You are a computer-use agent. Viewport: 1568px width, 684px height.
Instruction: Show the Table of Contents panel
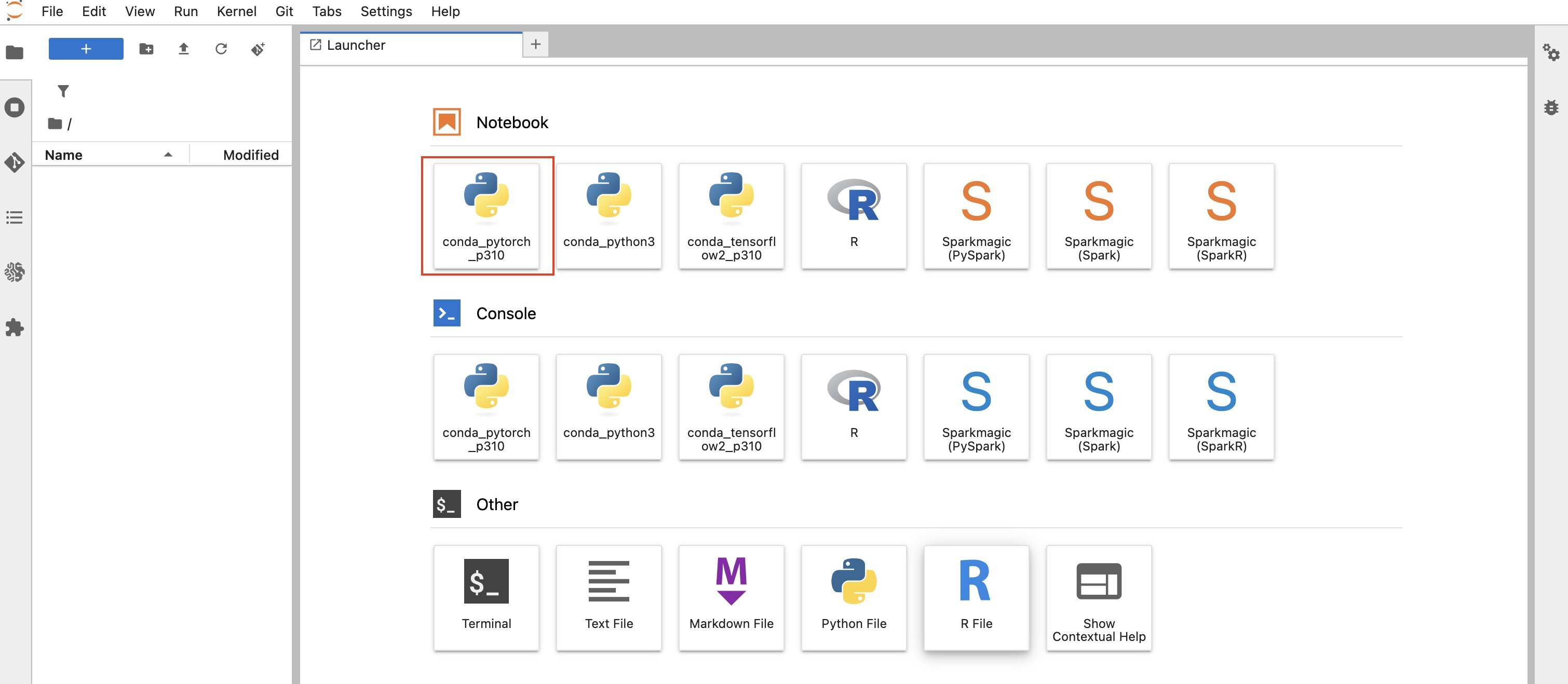15,217
